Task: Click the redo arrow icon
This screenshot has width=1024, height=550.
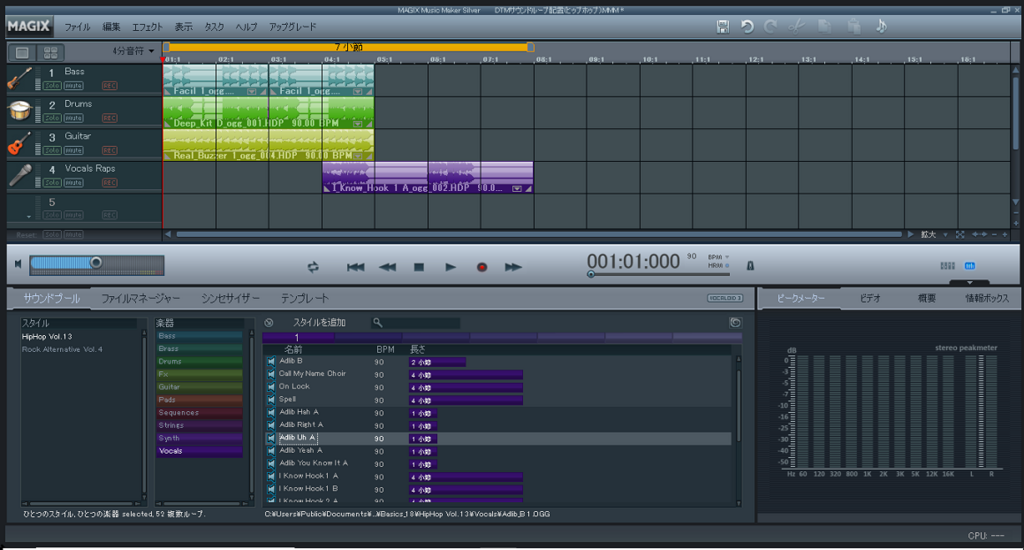Action: 771,27
